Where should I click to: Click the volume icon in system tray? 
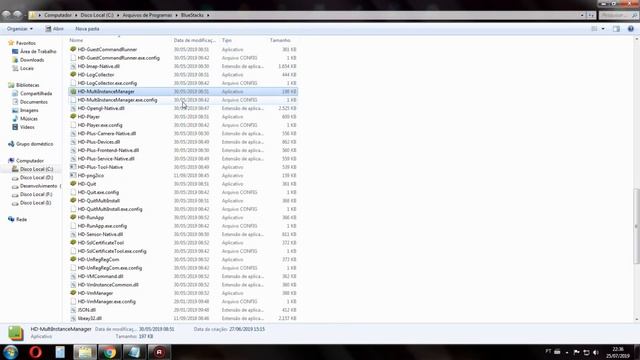pyautogui.click(x=596, y=352)
